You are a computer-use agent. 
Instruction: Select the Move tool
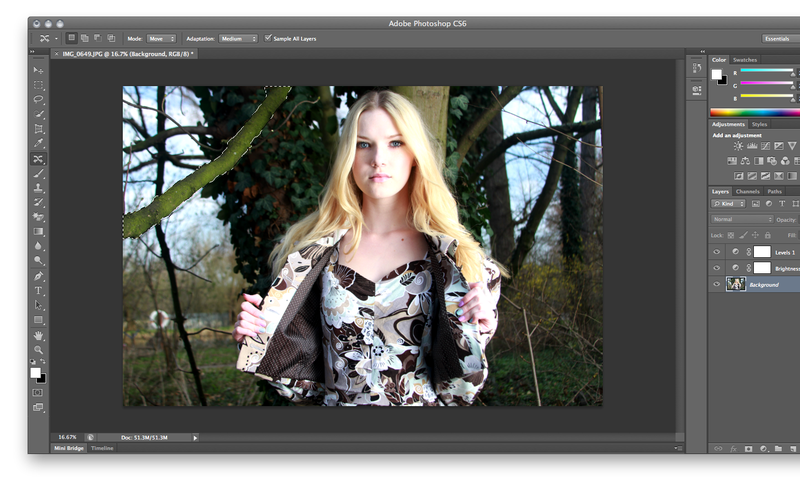[38, 70]
